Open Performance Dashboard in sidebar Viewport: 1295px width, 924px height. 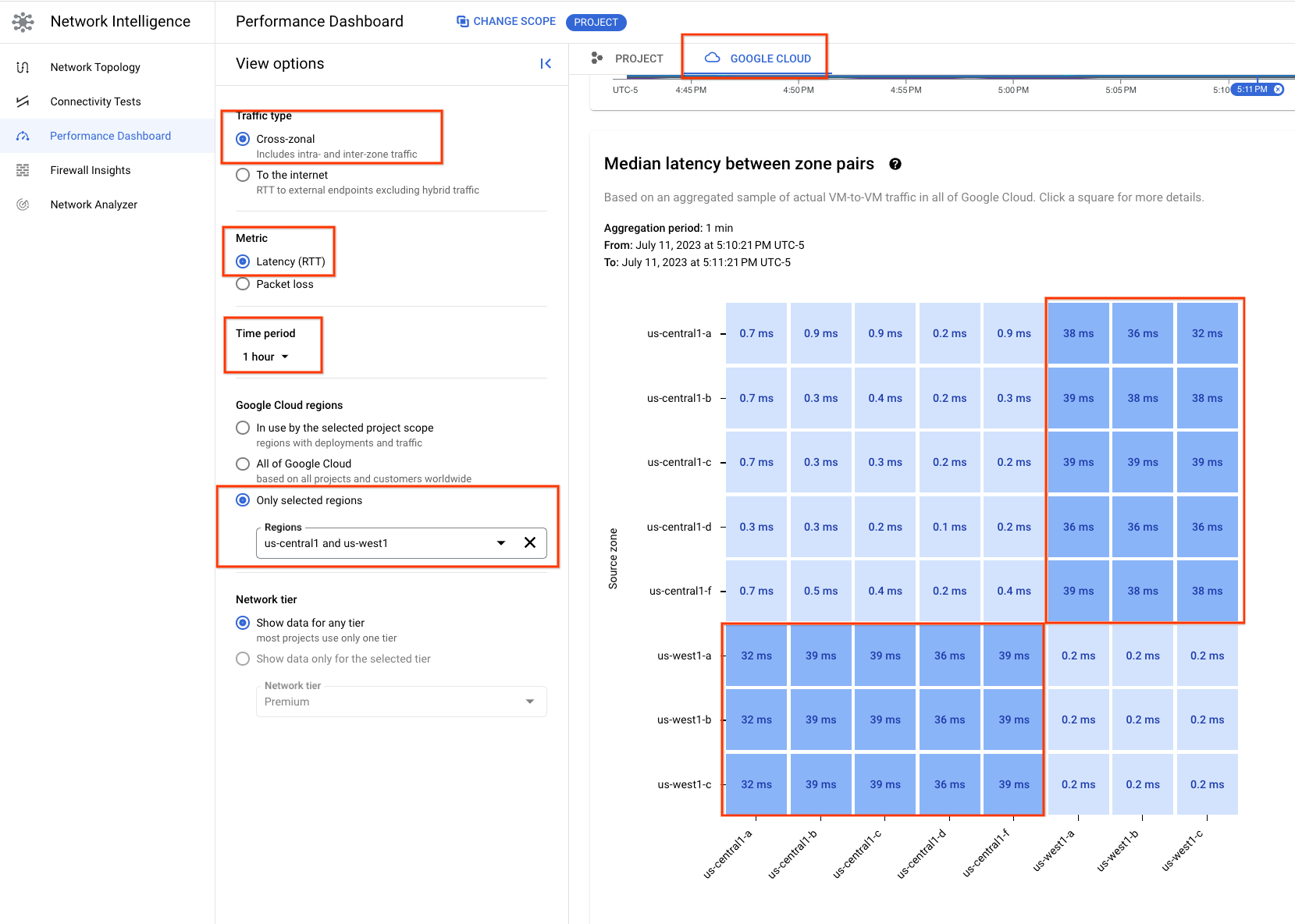pyautogui.click(x=110, y=136)
